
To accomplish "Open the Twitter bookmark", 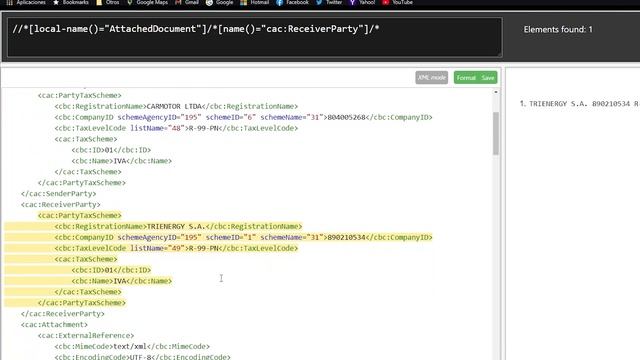I will (x=329, y=2).
